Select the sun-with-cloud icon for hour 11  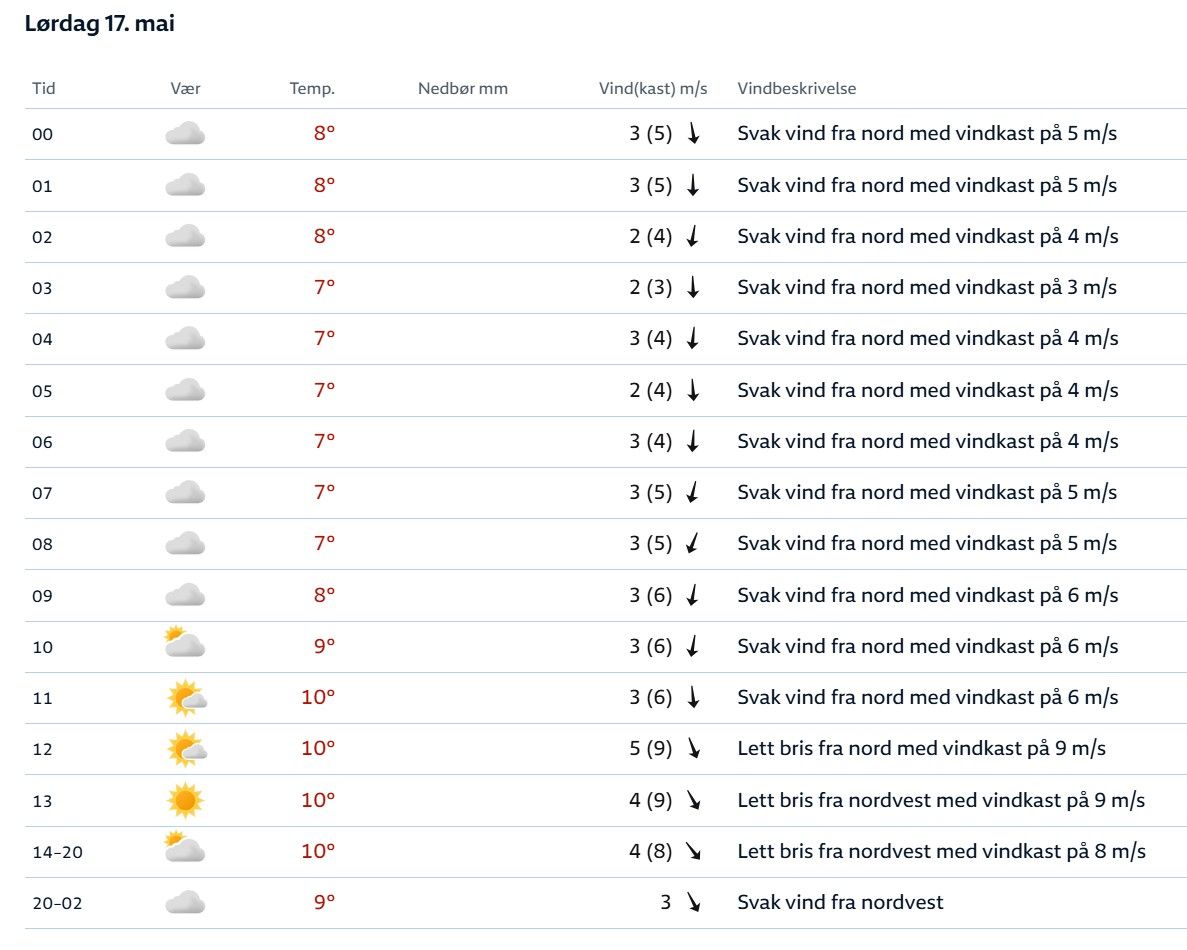pyautogui.click(x=186, y=697)
